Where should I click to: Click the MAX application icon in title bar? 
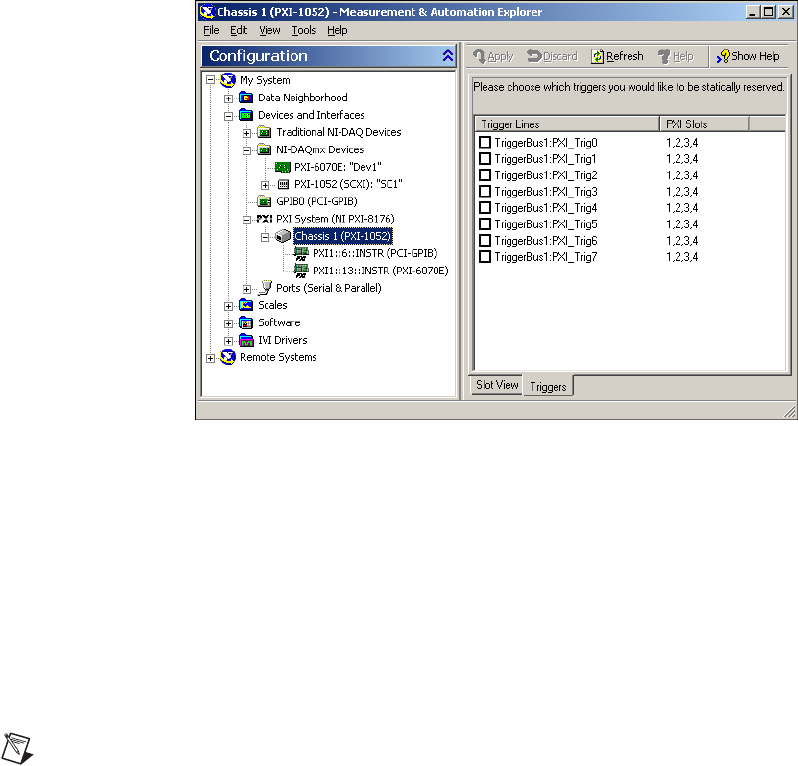[207, 11]
